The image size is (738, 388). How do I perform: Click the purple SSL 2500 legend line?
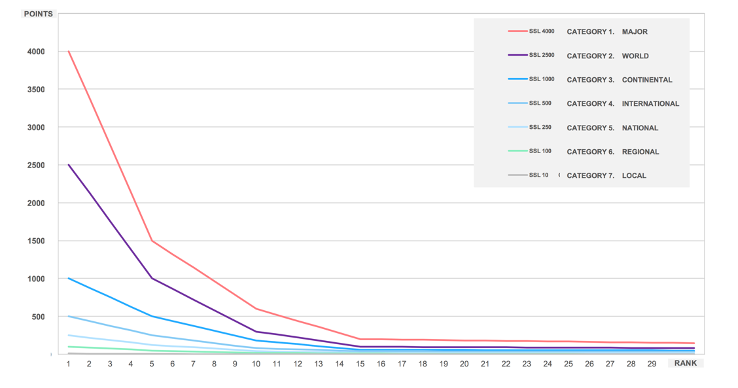518,55
